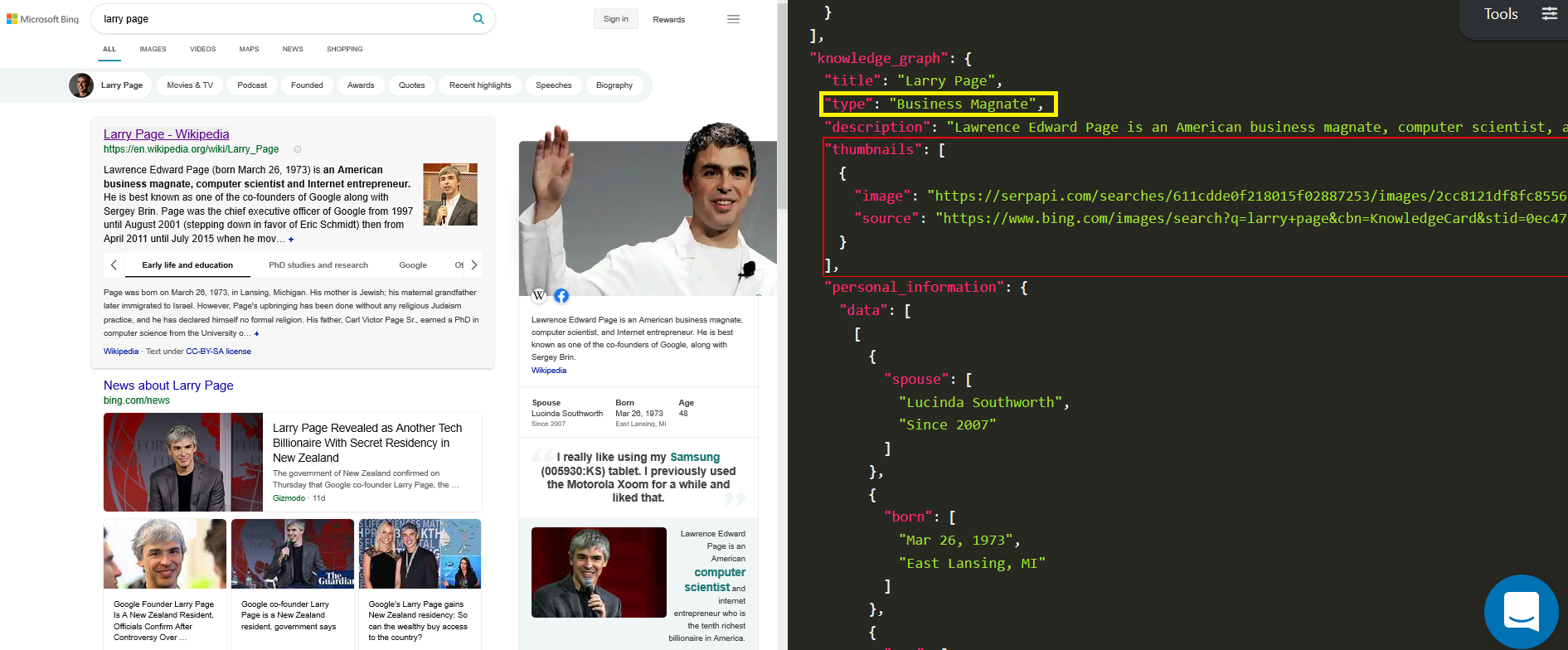Image resolution: width=1568 pixels, height=650 pixels.
Task: Click the "knowledge_graph" JSON key
Action: pyautogui.click(x=879, y=58)
